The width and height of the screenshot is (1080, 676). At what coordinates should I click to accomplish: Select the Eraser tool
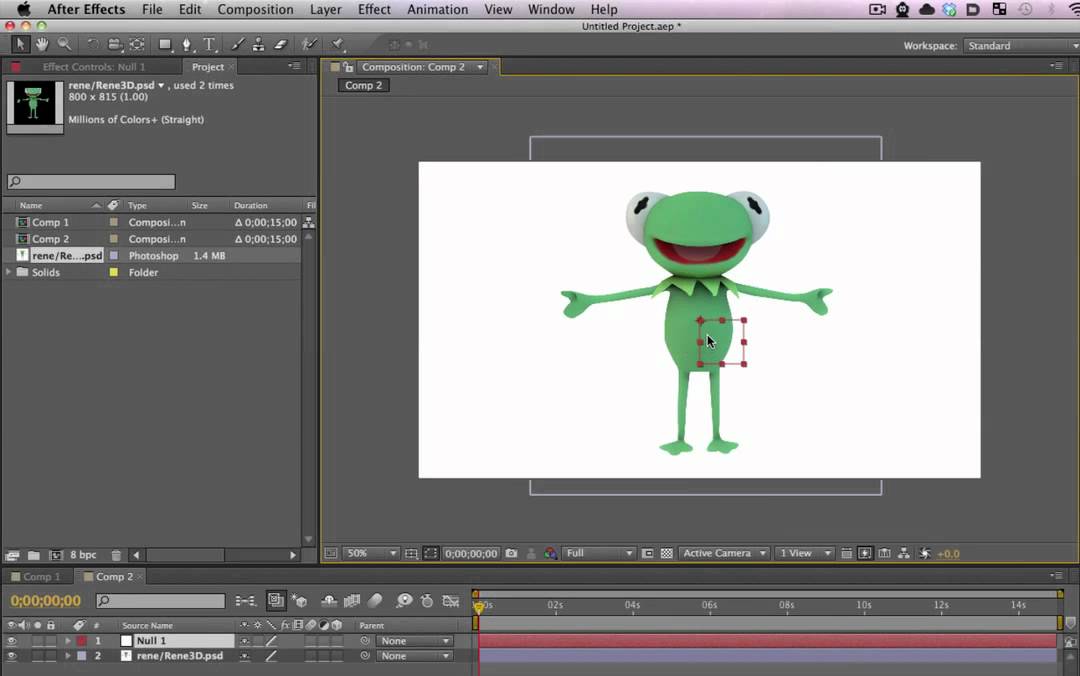coord(280,45)
